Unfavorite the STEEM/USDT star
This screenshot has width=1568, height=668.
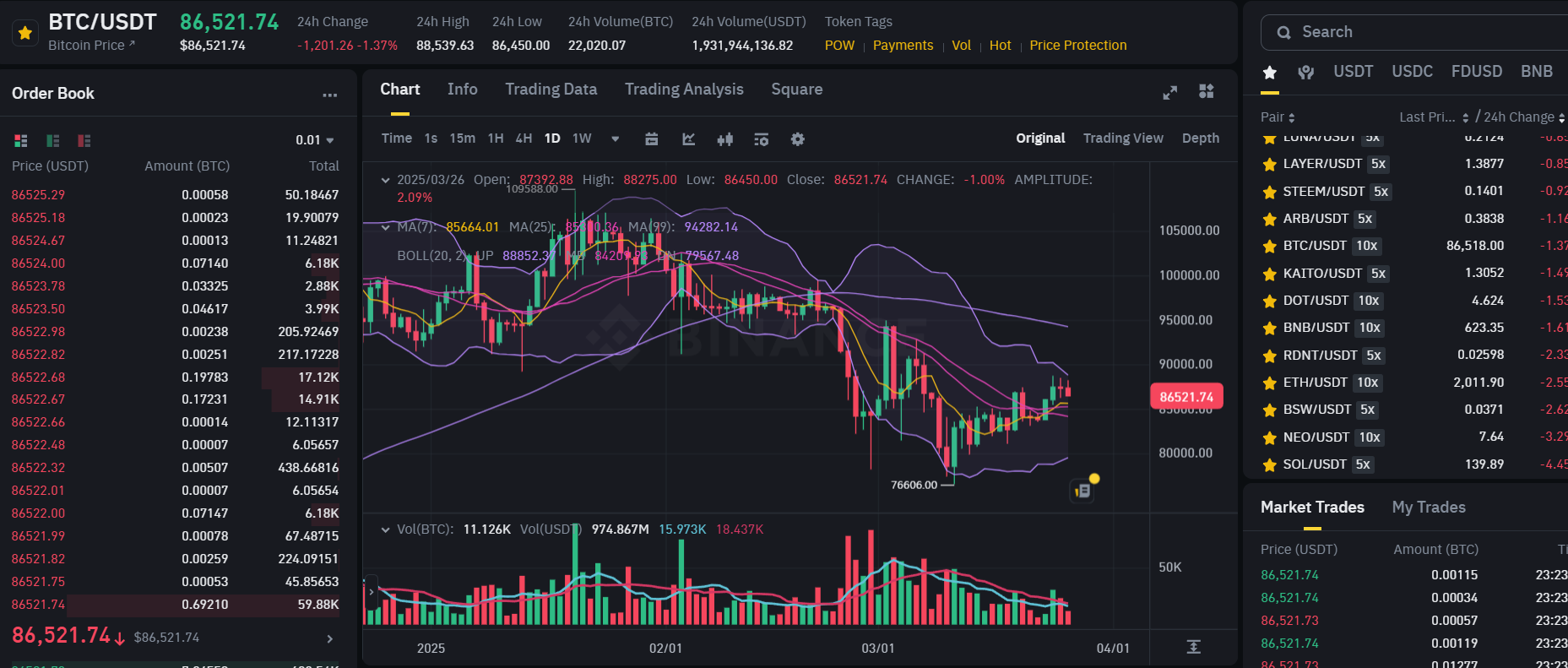[1269, 193]
